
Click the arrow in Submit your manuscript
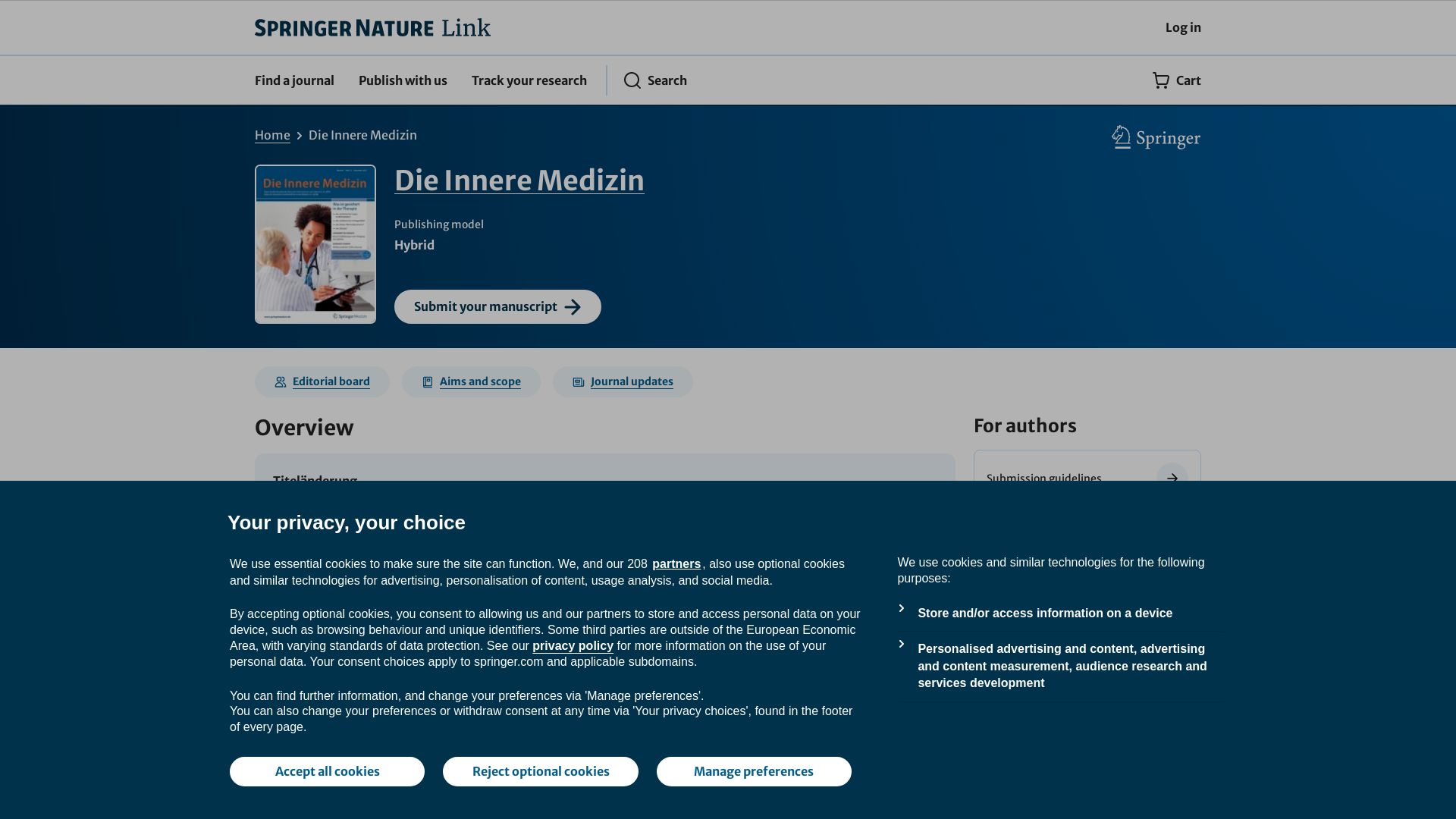[x=573, y=307]
